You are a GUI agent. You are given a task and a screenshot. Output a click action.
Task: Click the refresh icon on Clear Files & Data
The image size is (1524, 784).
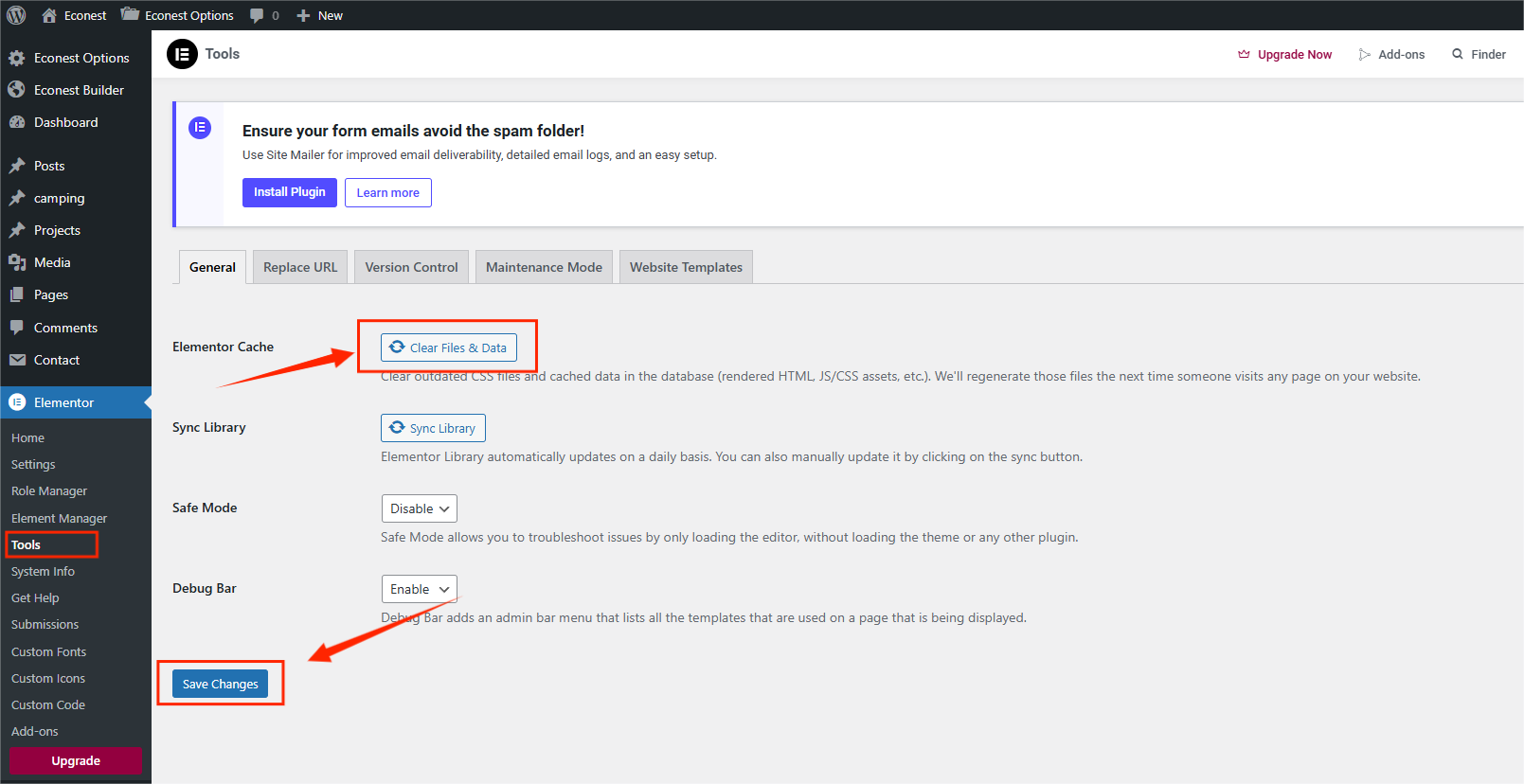(397, 347)
